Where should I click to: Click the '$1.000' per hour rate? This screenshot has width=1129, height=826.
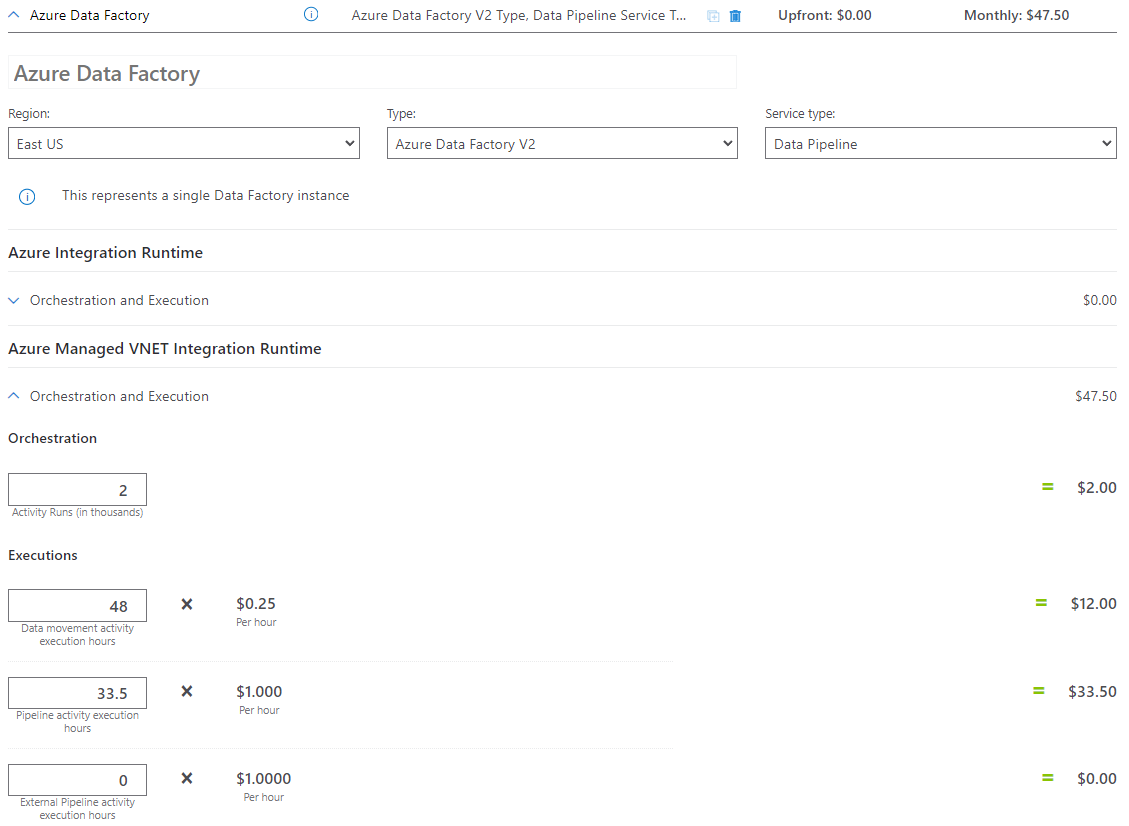click(x=259, y=691)
